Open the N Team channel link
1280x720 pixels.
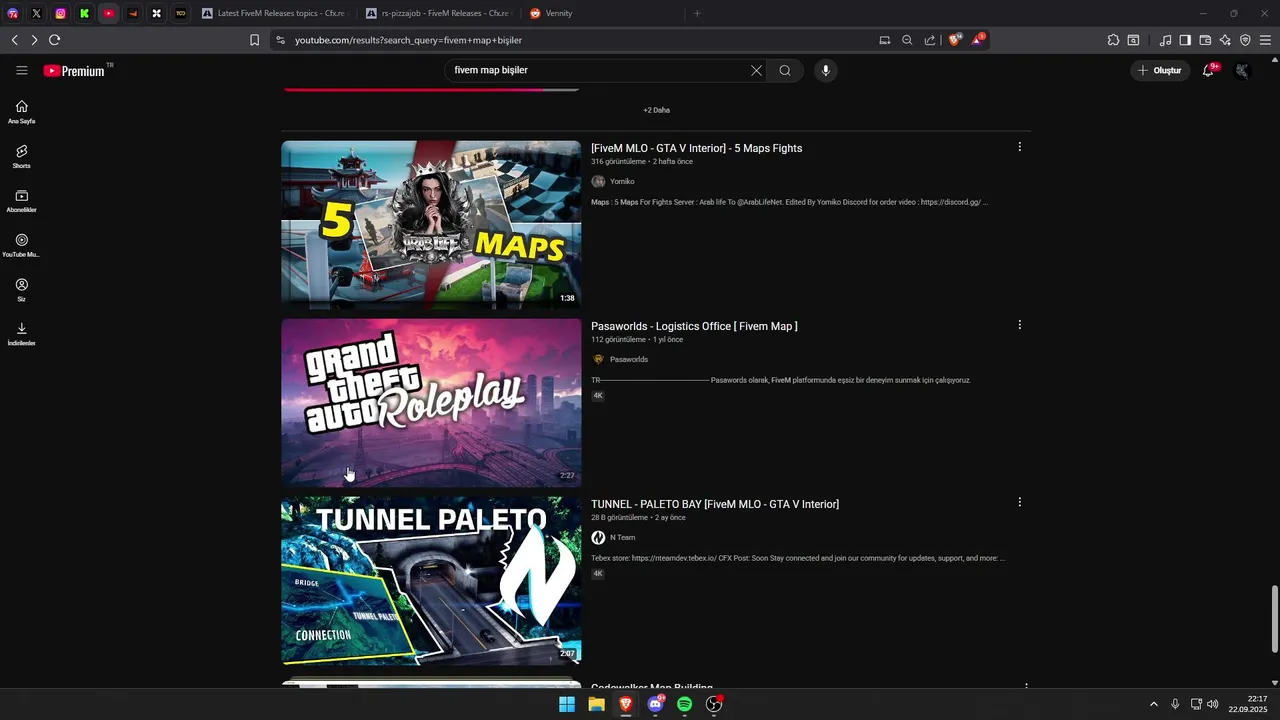point(622,537)
